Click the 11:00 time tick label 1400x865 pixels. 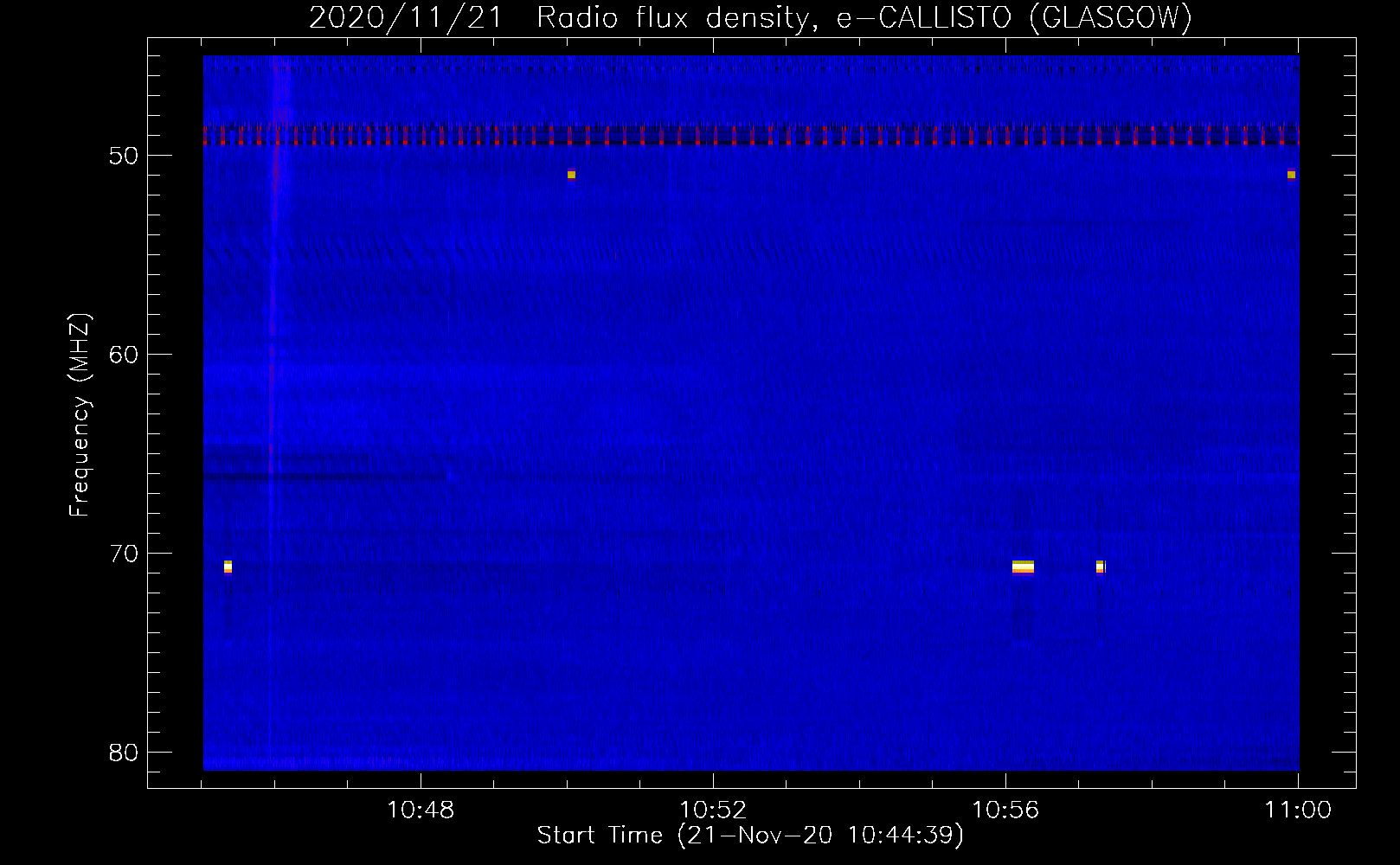point(1298,810)
